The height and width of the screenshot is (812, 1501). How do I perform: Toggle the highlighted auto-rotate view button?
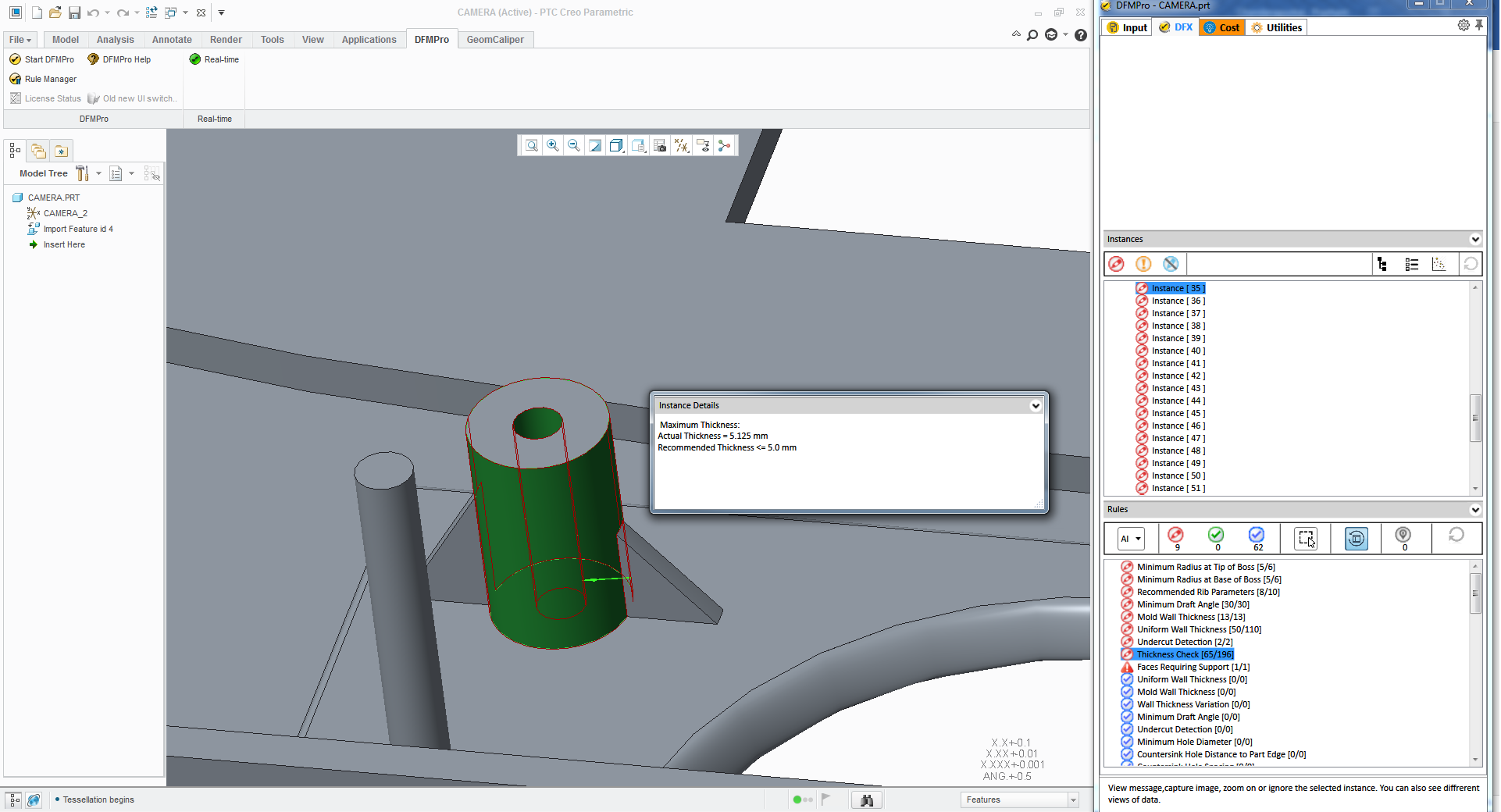click(x=1357, y=538)
